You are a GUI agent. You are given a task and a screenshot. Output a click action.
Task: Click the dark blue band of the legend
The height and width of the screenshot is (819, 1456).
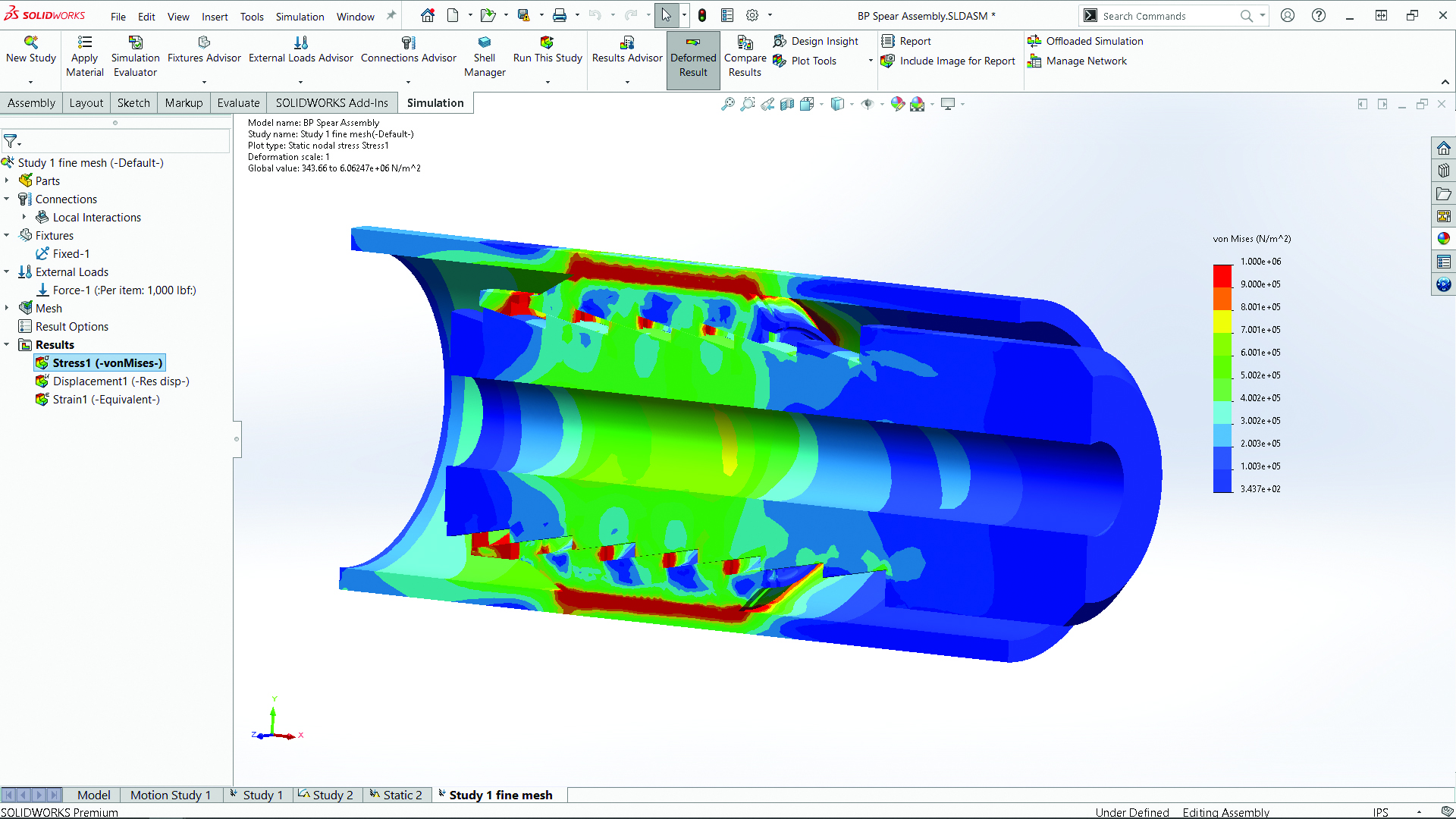pos(1222,482)
